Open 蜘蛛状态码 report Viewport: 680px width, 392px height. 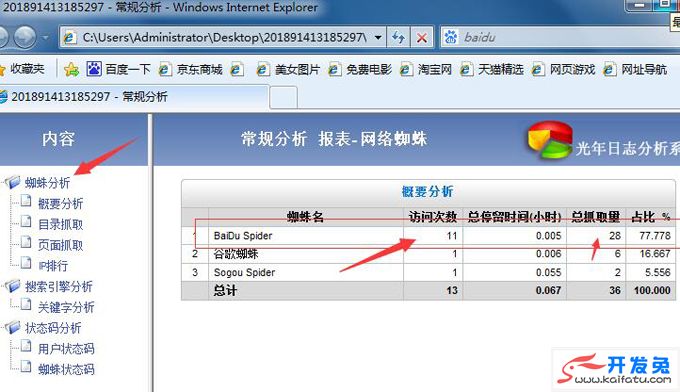(x=66, y=369)
